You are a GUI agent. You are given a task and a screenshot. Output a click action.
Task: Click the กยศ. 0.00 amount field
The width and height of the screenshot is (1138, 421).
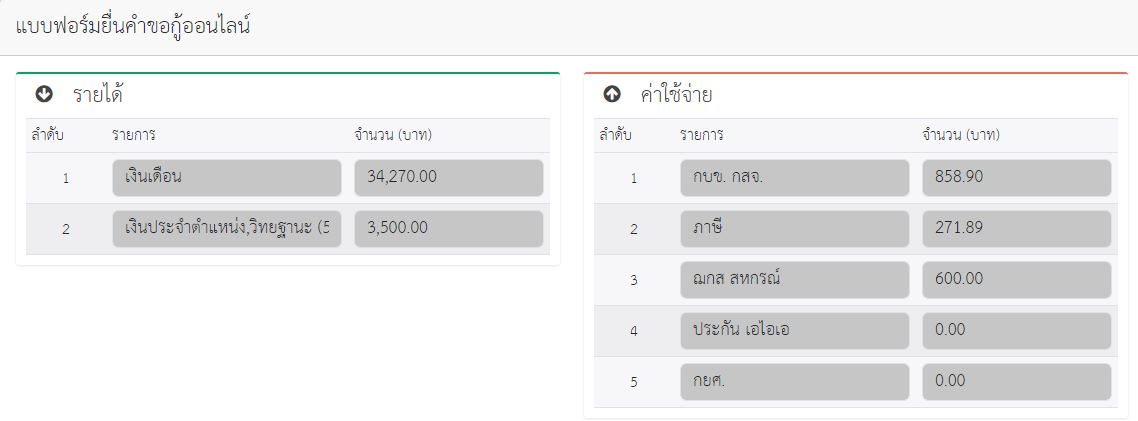[x=1017, y=382]
